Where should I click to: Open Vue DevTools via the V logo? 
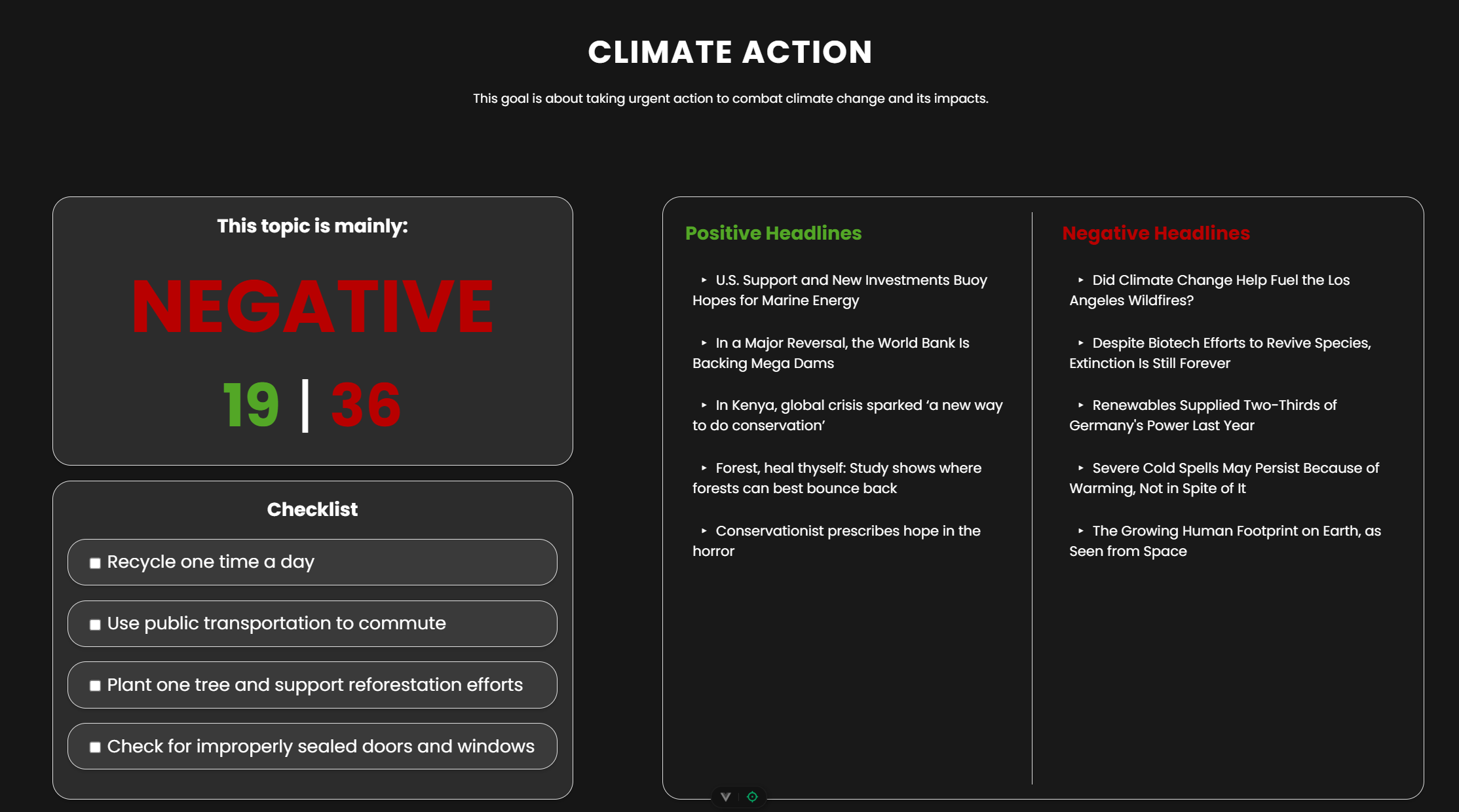[725, 797]
